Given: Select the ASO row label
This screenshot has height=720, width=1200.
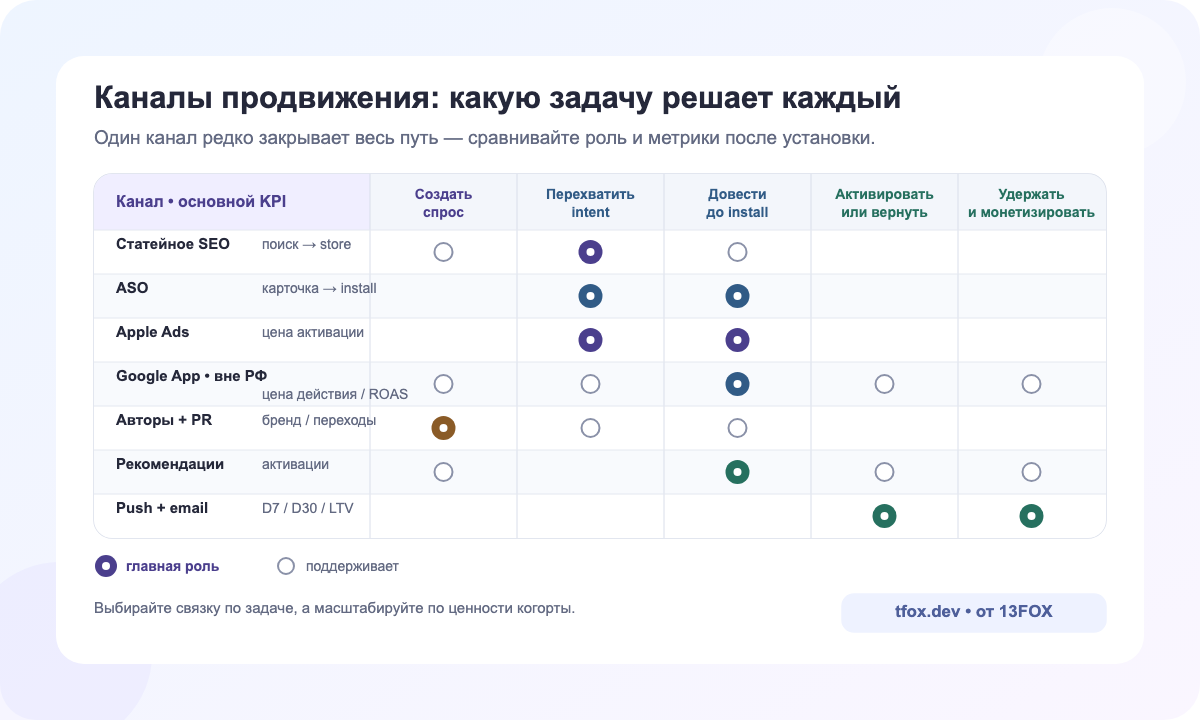Looking at the screenshot, I should click(132, 288).
